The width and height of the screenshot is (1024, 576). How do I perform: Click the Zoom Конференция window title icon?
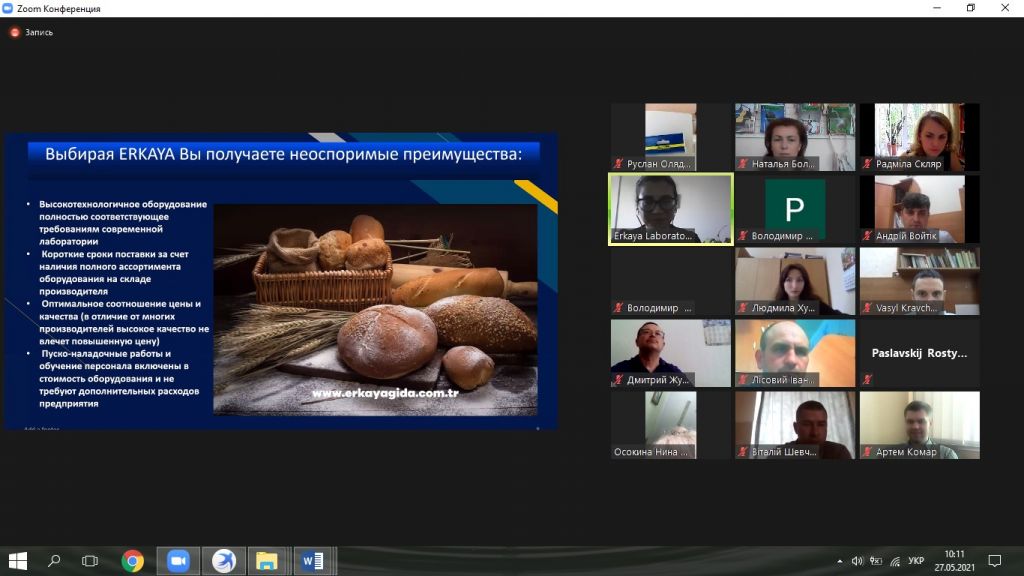tap(7, 8)
